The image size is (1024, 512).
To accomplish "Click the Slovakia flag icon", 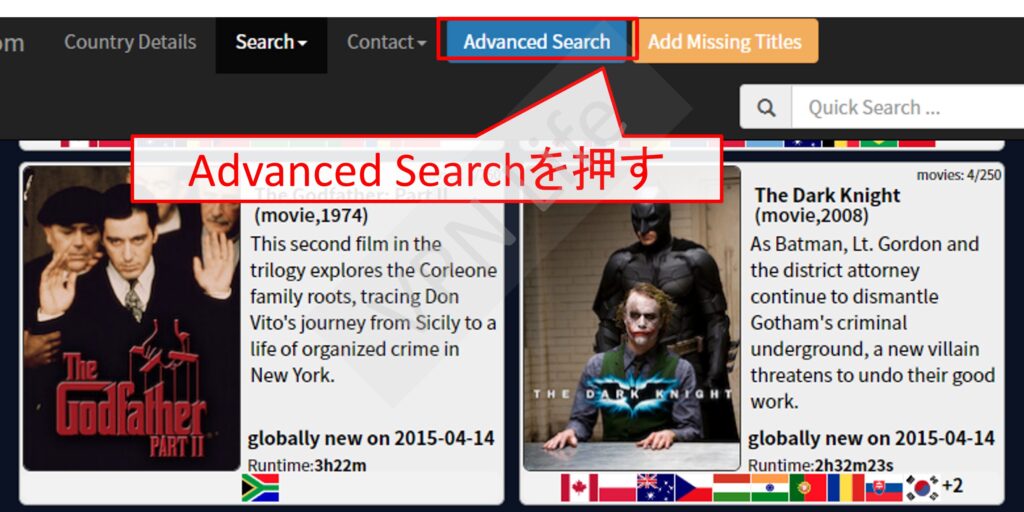I will (x=883, y=488).
